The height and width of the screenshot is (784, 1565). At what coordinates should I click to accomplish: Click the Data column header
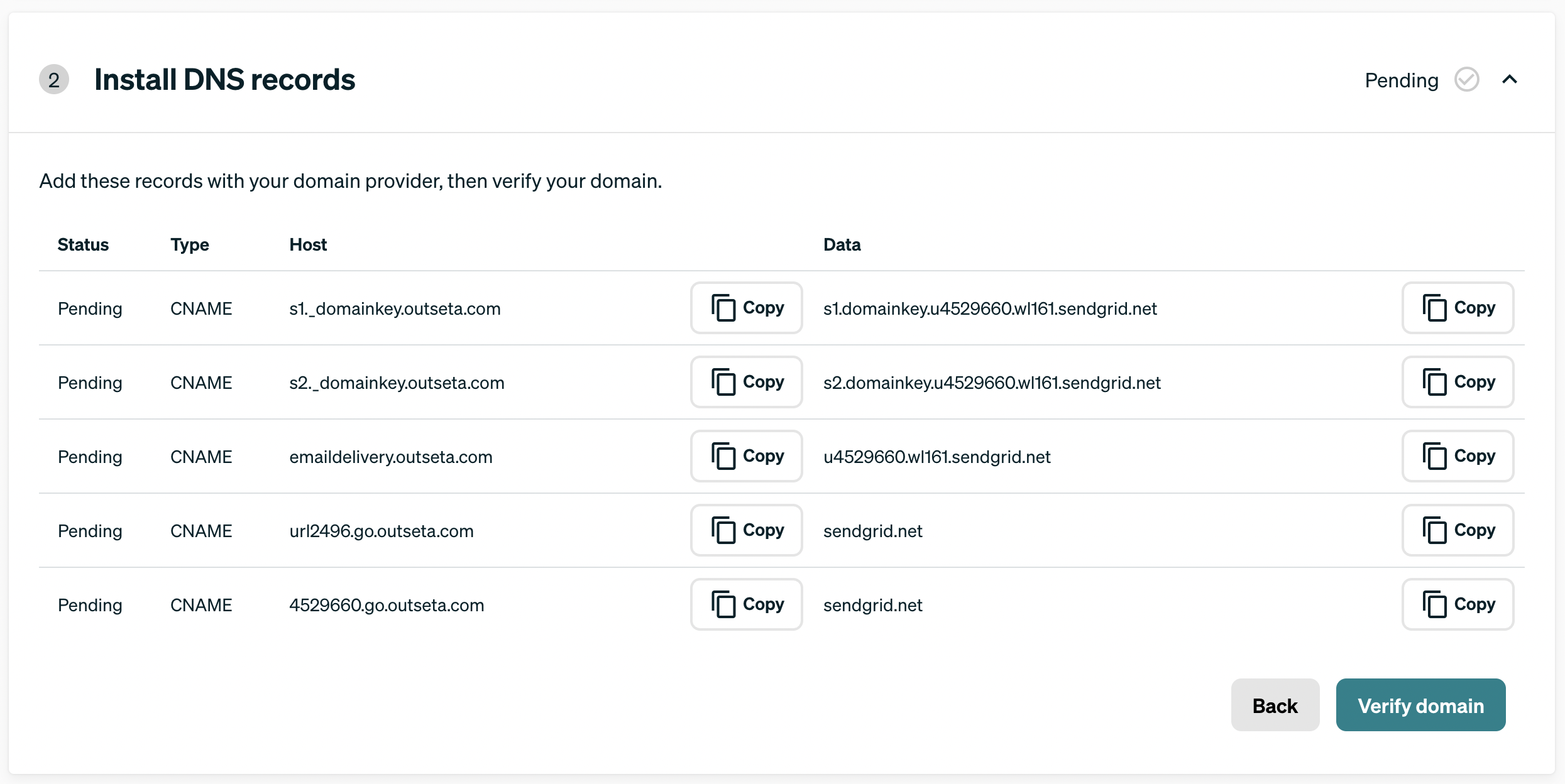(x=842, y=244)
